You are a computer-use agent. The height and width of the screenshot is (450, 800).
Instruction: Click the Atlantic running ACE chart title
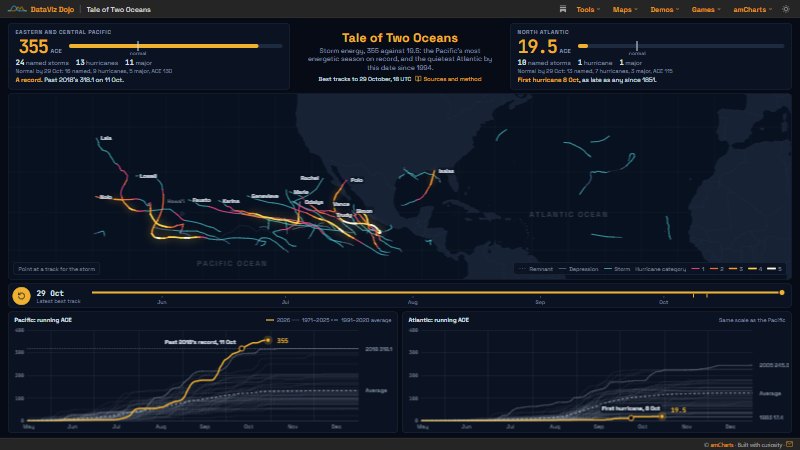click(x=438, y=320)
